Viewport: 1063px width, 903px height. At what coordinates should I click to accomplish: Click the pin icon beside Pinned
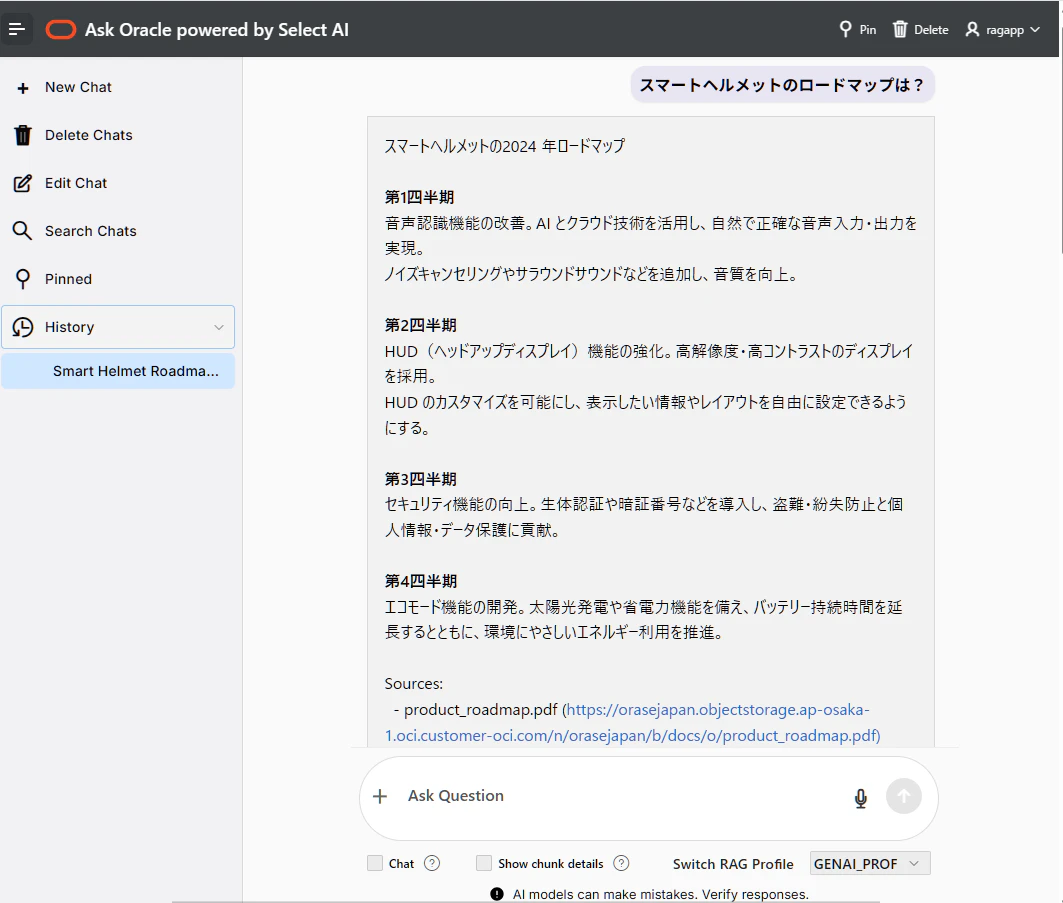click(23, 279)
